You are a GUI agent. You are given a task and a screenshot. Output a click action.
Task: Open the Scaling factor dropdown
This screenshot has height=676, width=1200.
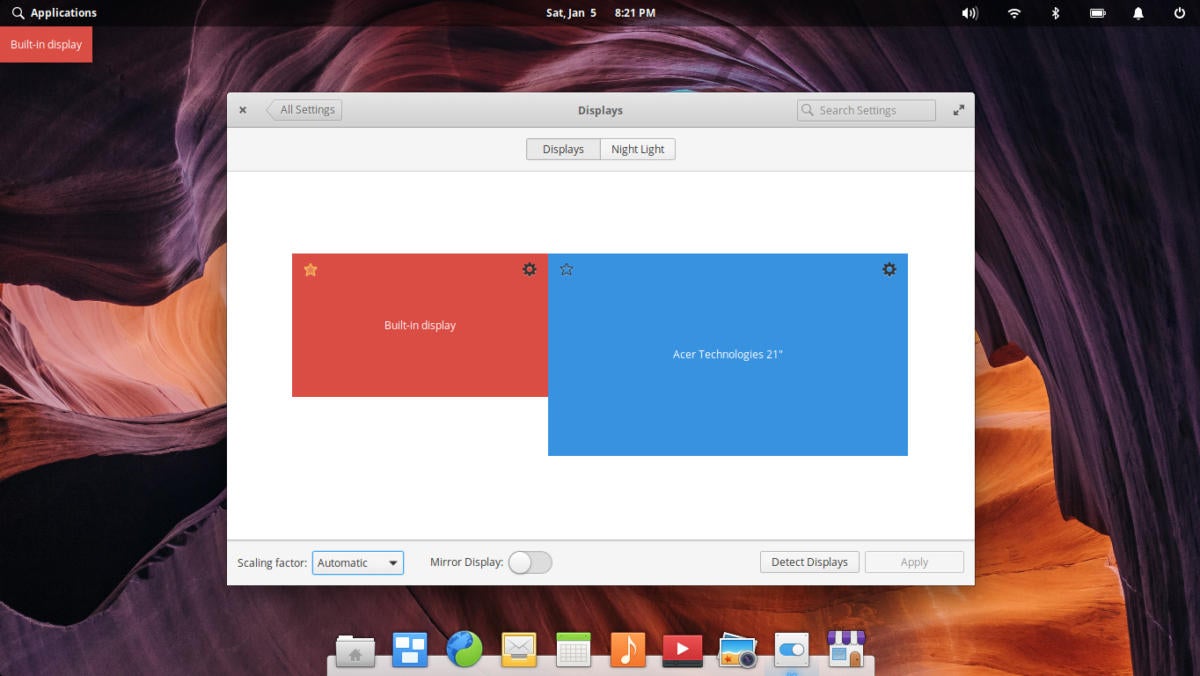point(358,562)
